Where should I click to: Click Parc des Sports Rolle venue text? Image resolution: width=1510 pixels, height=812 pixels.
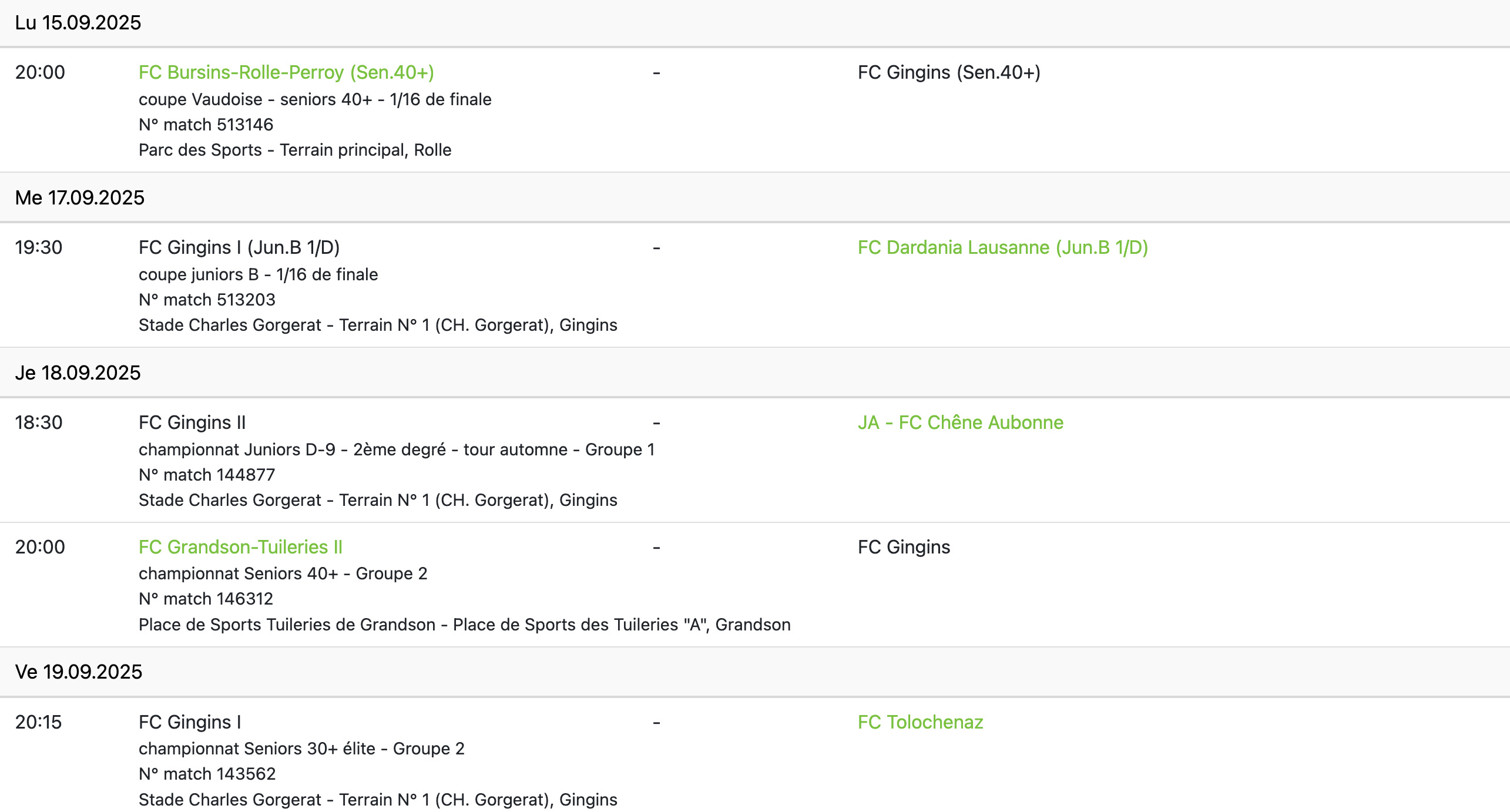pyautogui.click(x=295, y=150)
